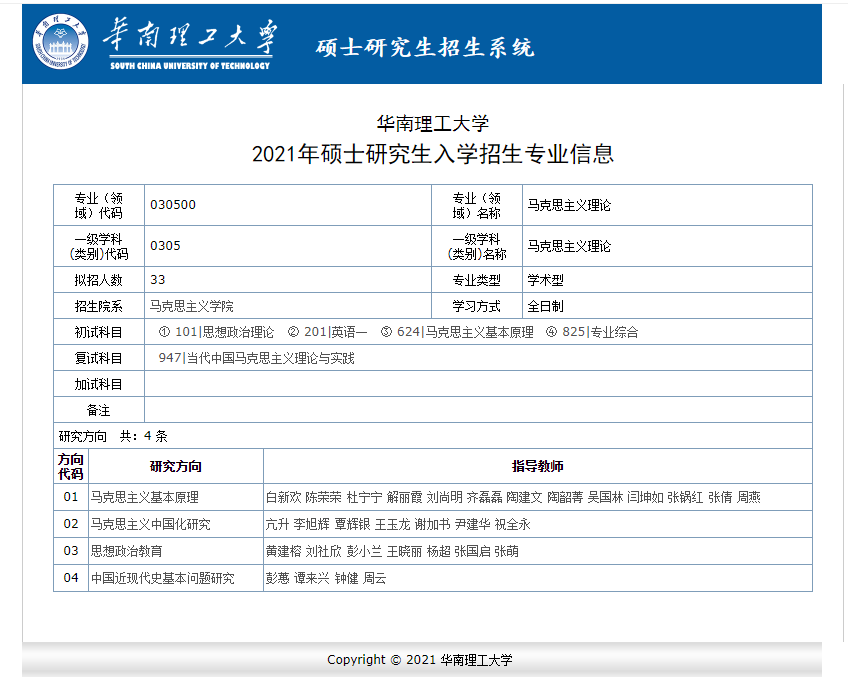Screen dimensions: 848x684
Task: Click advisor name 张国启
Action: click(x=472, y=552)
